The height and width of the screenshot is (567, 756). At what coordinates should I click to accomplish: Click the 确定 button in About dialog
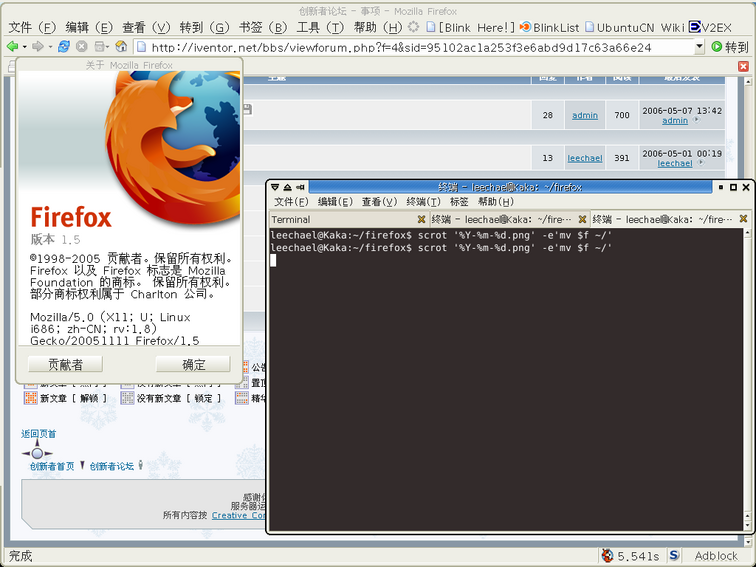pyautogui.click(x=193, y=364)
